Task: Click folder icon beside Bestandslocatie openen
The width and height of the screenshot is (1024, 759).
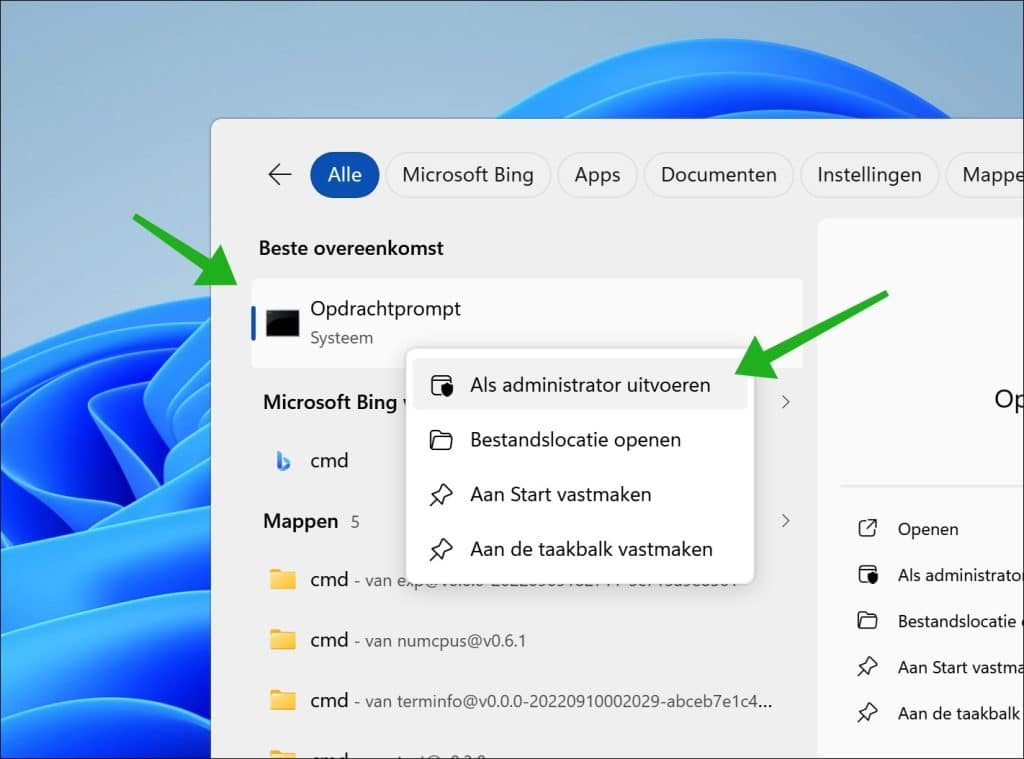Action: (x=441, y=440)
